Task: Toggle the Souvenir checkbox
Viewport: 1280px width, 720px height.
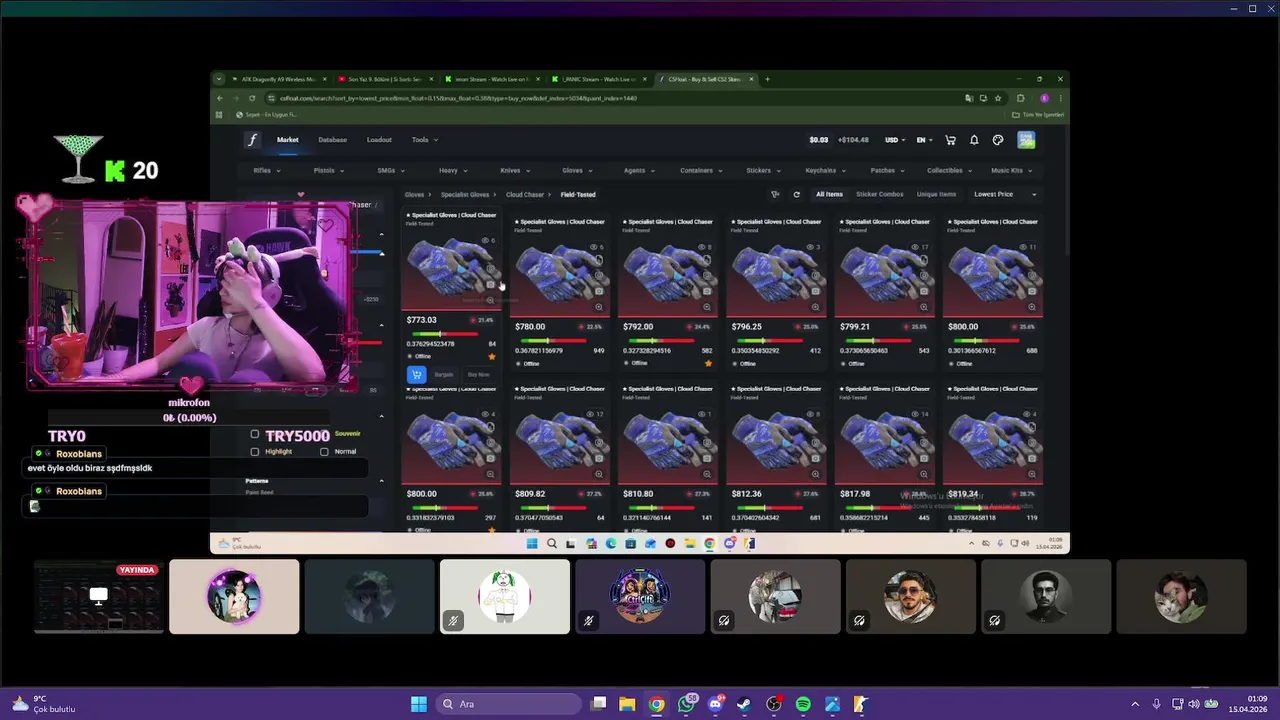Action: pos(325,434)
